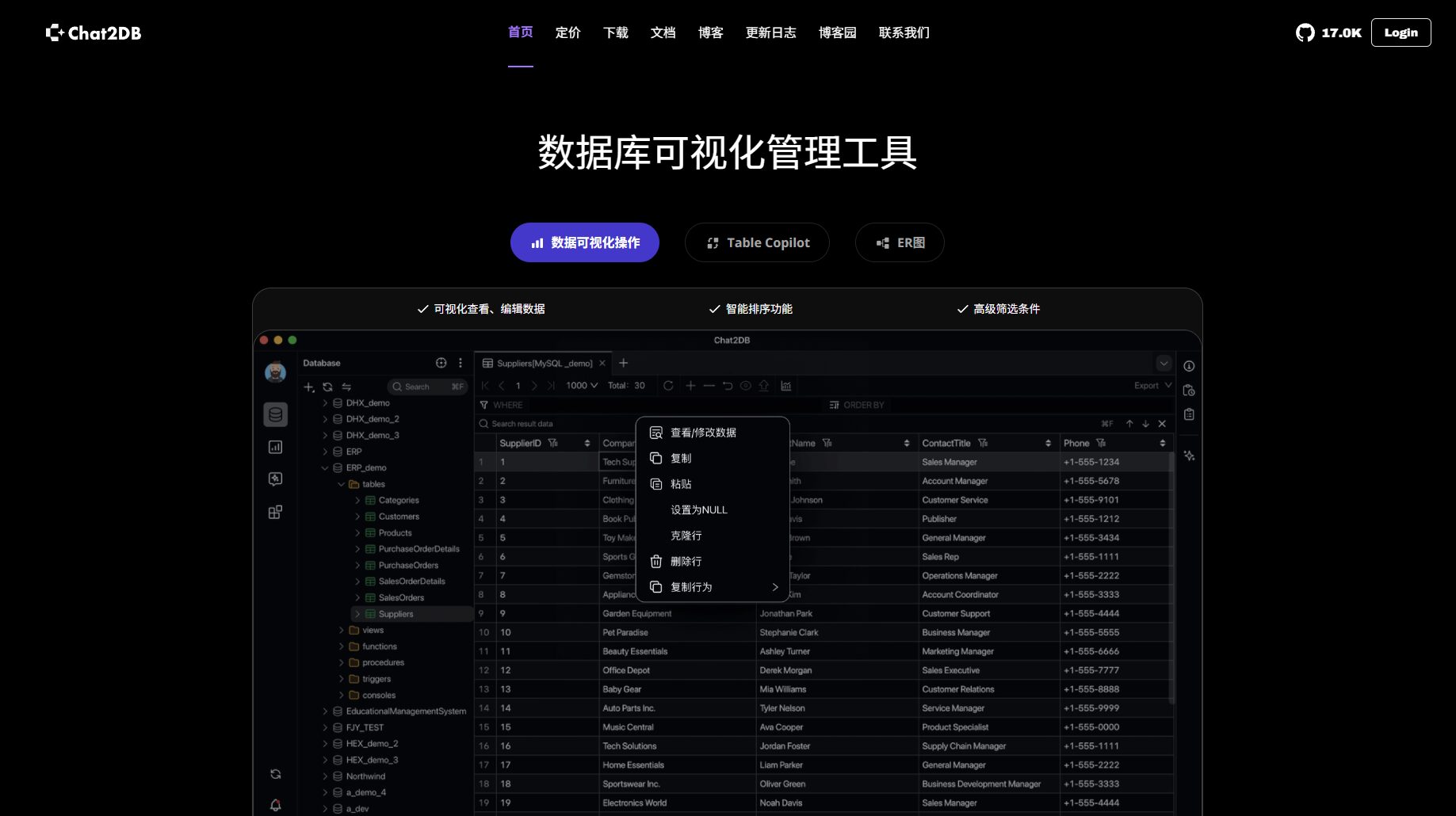The image size is (1456, 816).
Task: Open the chart icon in the result toolbar
Action: [786, 386]
